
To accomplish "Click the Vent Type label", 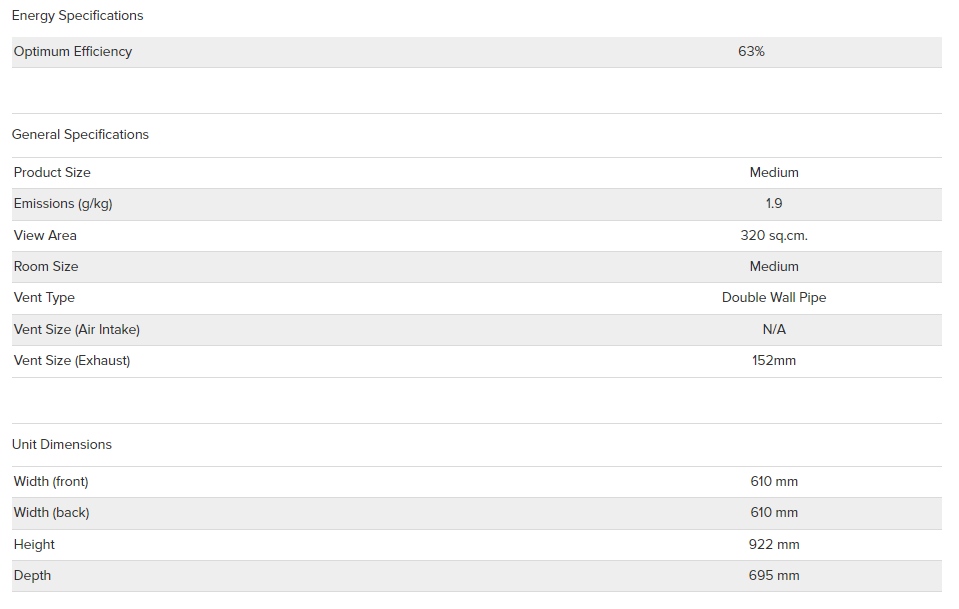I will pos(44,298).
